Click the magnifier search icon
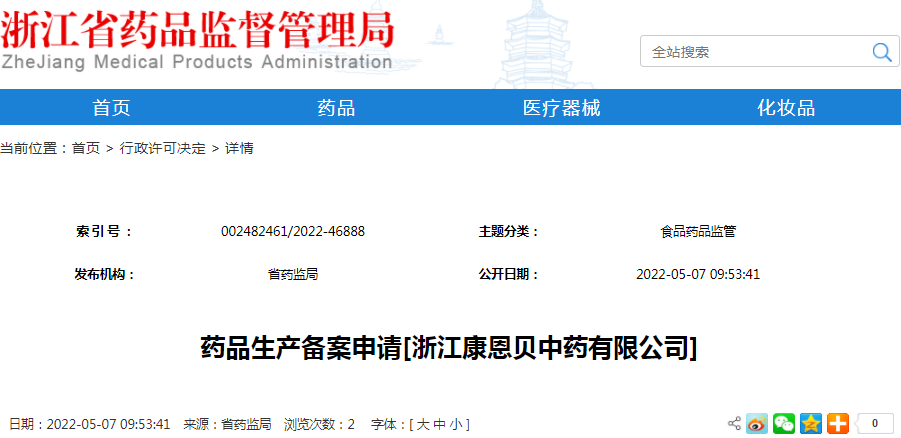 [x=881, y=52]
